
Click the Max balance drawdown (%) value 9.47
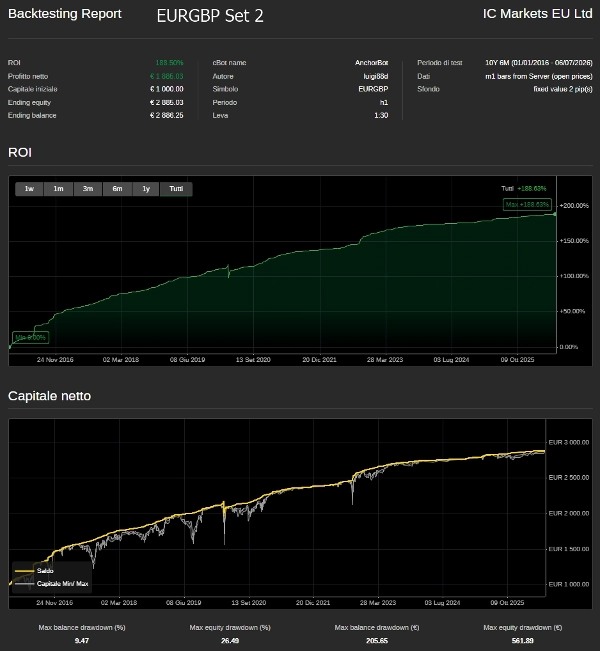coord(82,641)
